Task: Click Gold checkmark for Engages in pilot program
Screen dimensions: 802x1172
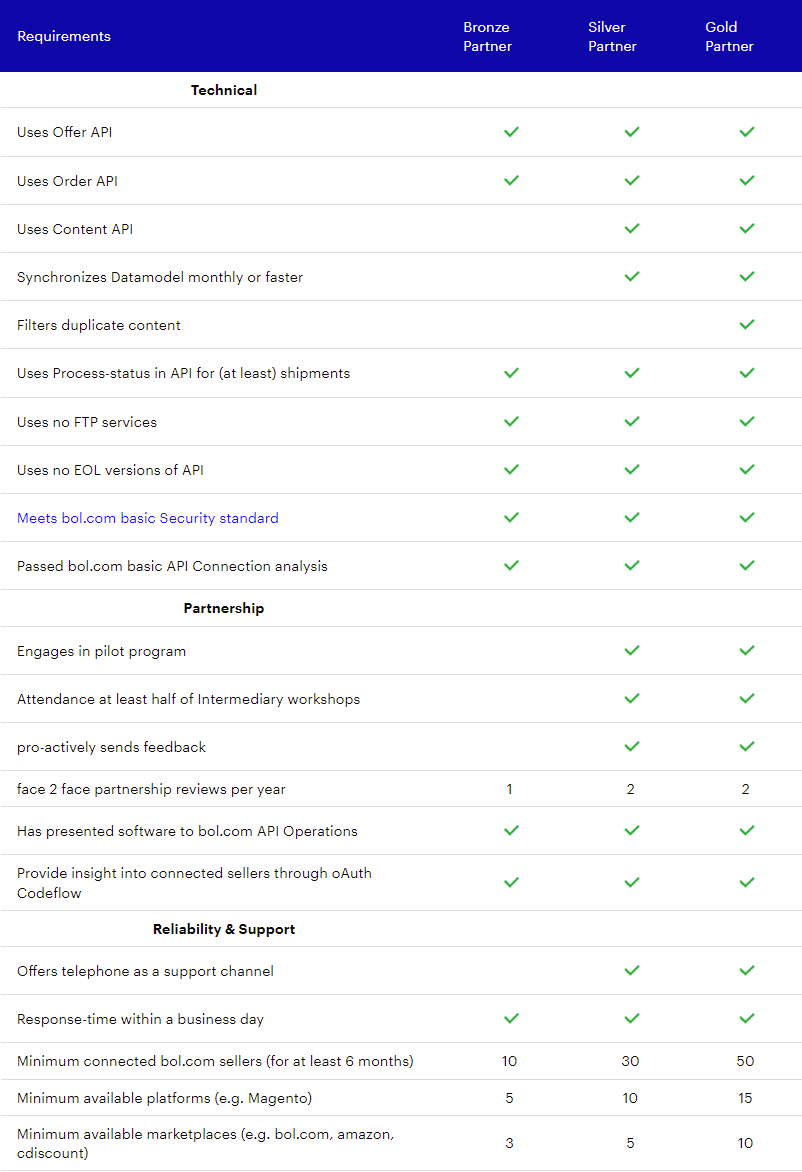Action: point(747,650)
